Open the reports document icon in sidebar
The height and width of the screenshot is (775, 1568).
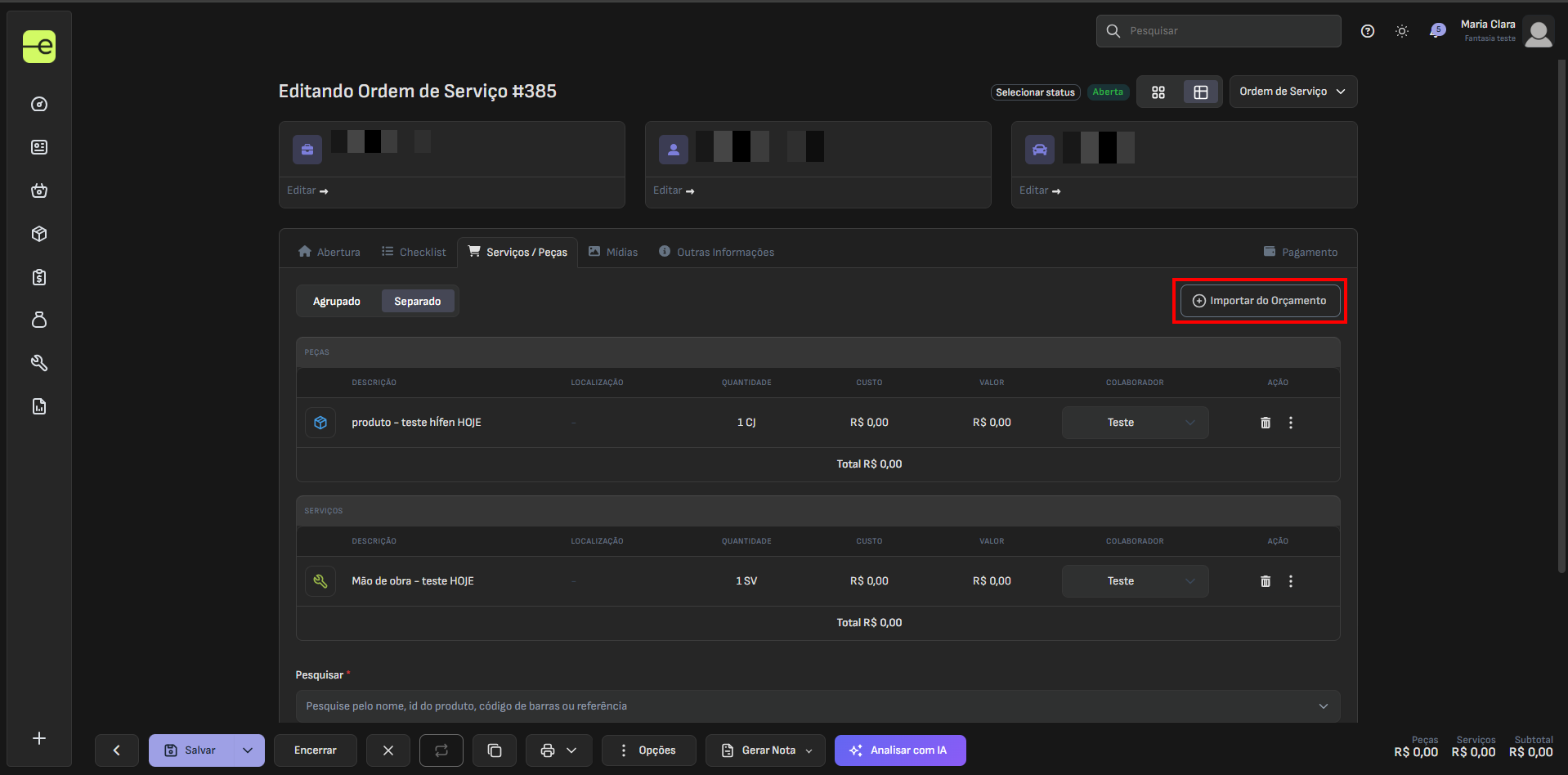click(x=39, y=406)
